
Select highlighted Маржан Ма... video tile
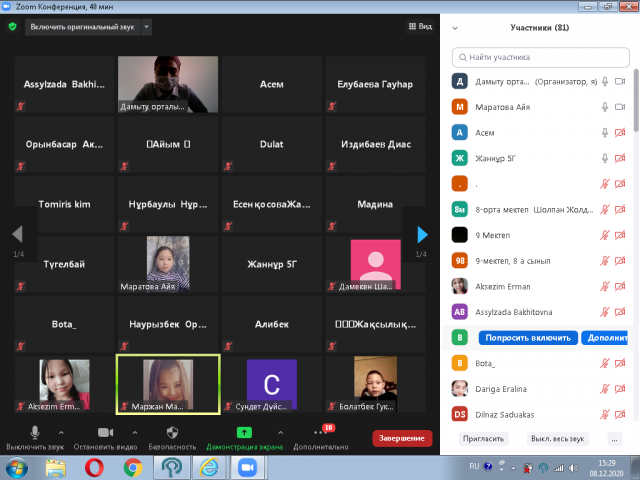[x=168, y=384]
